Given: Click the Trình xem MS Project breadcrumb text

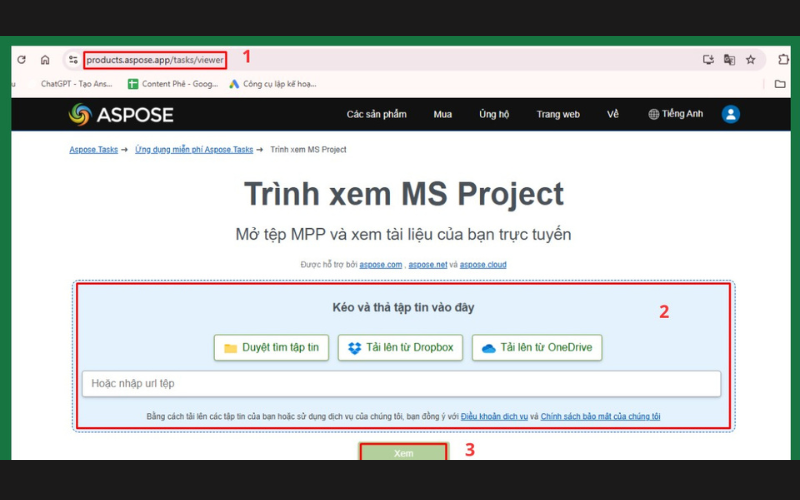Looking at the screenshot, I should [308, 149].
